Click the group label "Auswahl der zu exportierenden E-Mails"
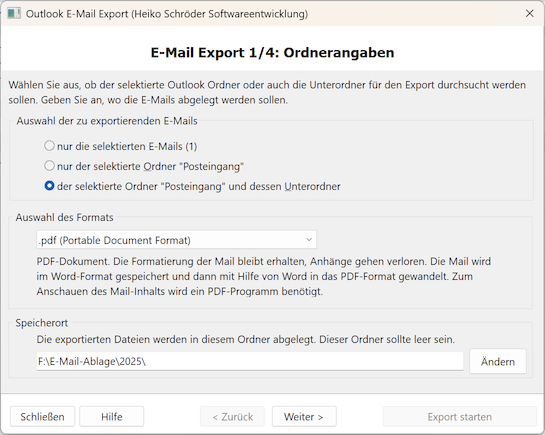 coord(107,121)
